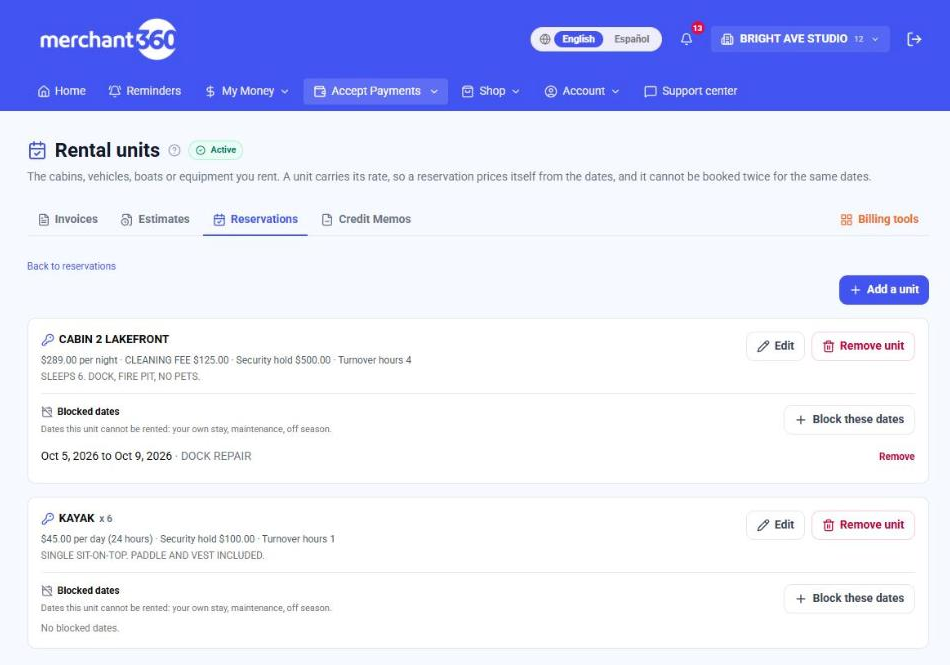Expand the My Money menu

click(247, 91)
